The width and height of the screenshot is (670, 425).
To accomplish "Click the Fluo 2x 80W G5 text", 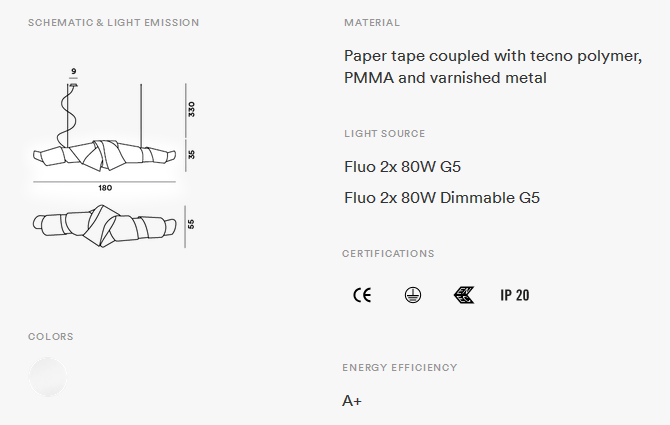I will tap(403, 167).
